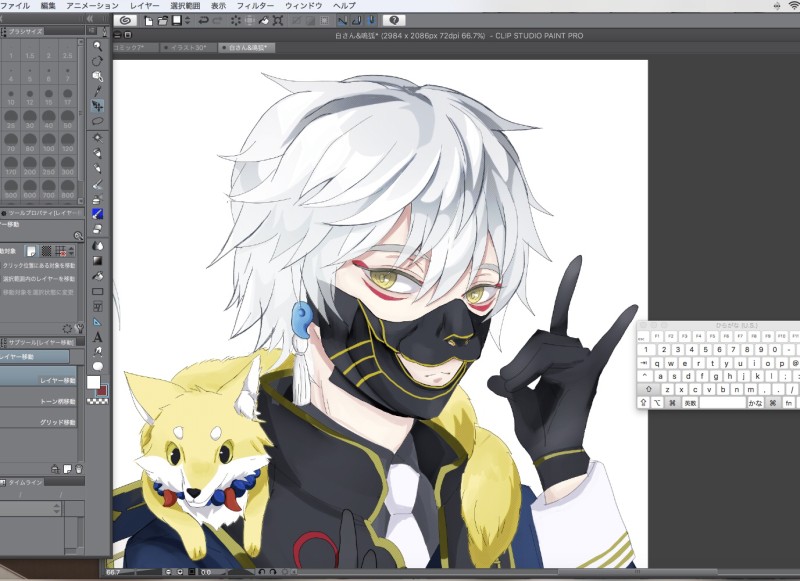Viewport: 800px width, 581px height.
Task: Click the red sub color swatch
Action: (103, 390)
